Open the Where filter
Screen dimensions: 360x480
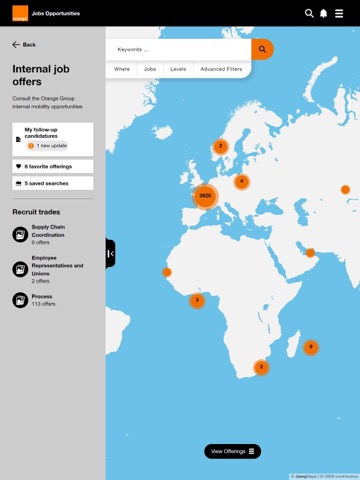pos(122,69)
